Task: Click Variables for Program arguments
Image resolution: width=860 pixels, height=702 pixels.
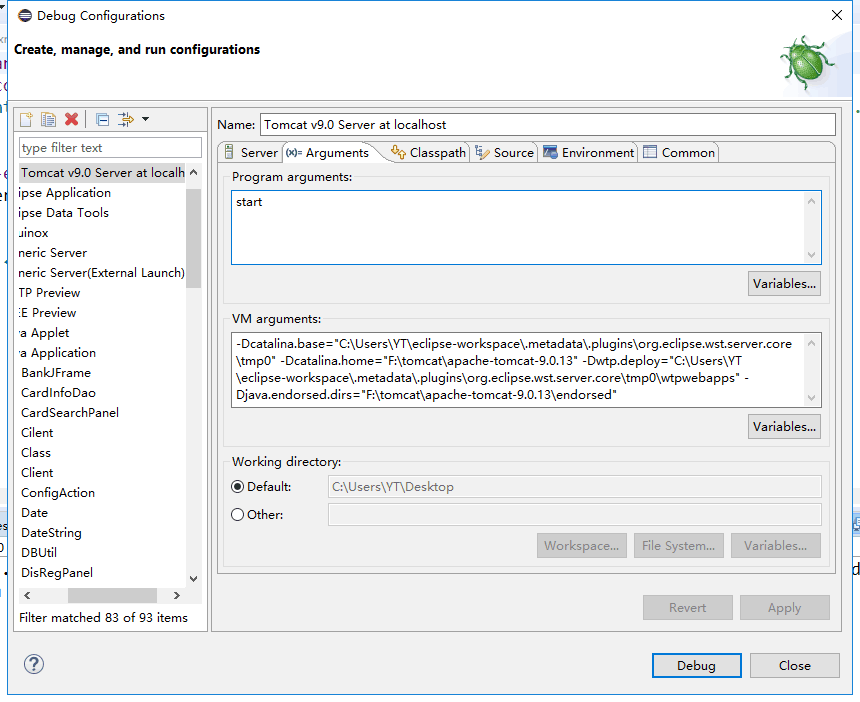Action: coord(784,283)
